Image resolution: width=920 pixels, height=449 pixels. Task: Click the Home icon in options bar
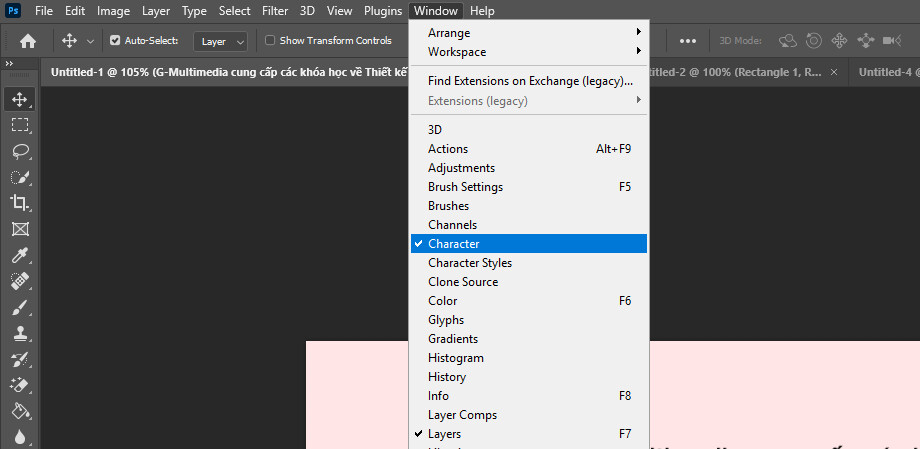tap(28, 41)
